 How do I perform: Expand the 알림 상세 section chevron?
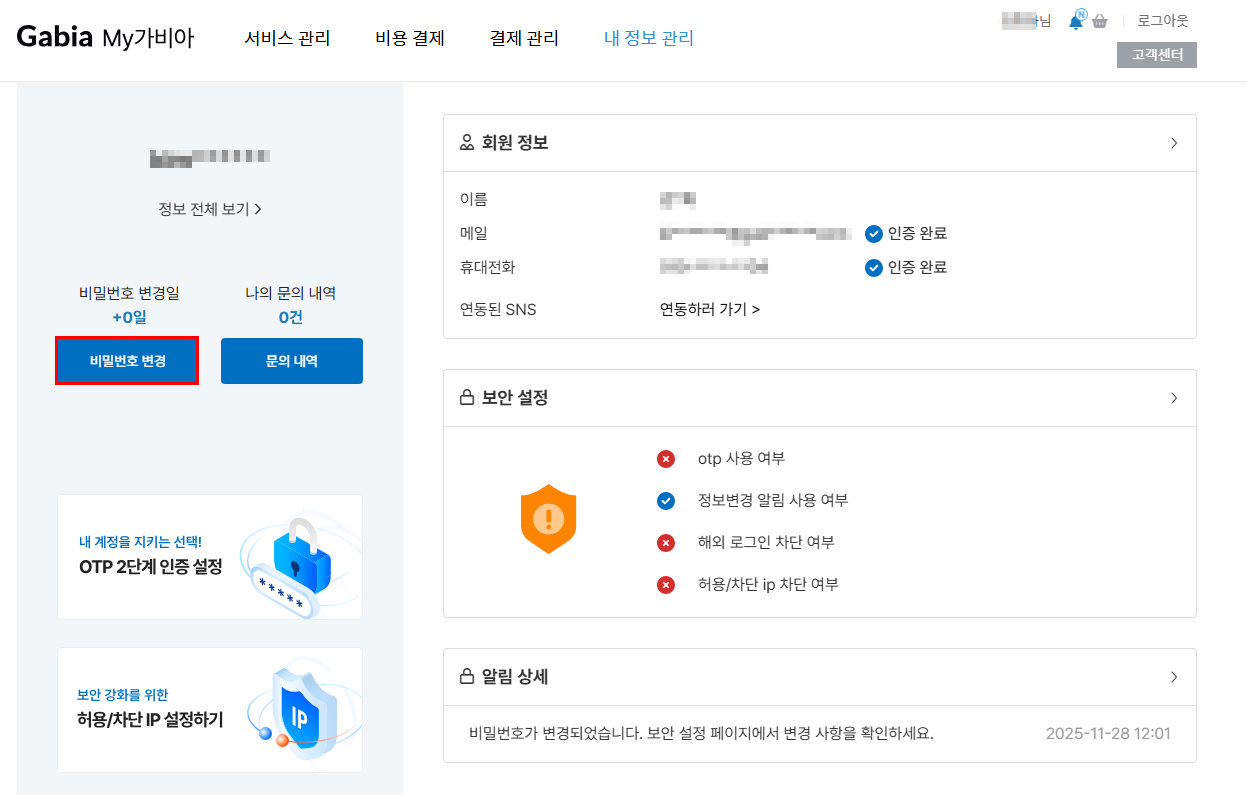click(1174, 677)
